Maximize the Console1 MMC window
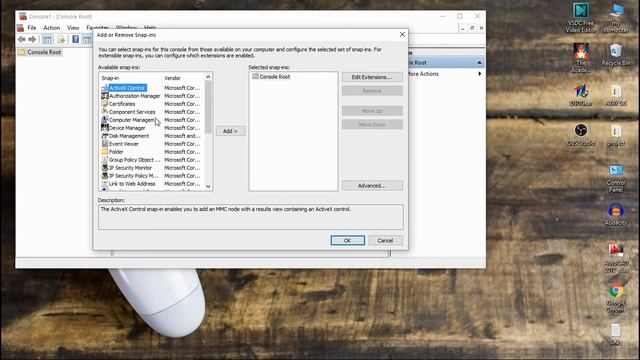Image resolution: width=640 pixels, height=360 pixels. coord(460,16)
